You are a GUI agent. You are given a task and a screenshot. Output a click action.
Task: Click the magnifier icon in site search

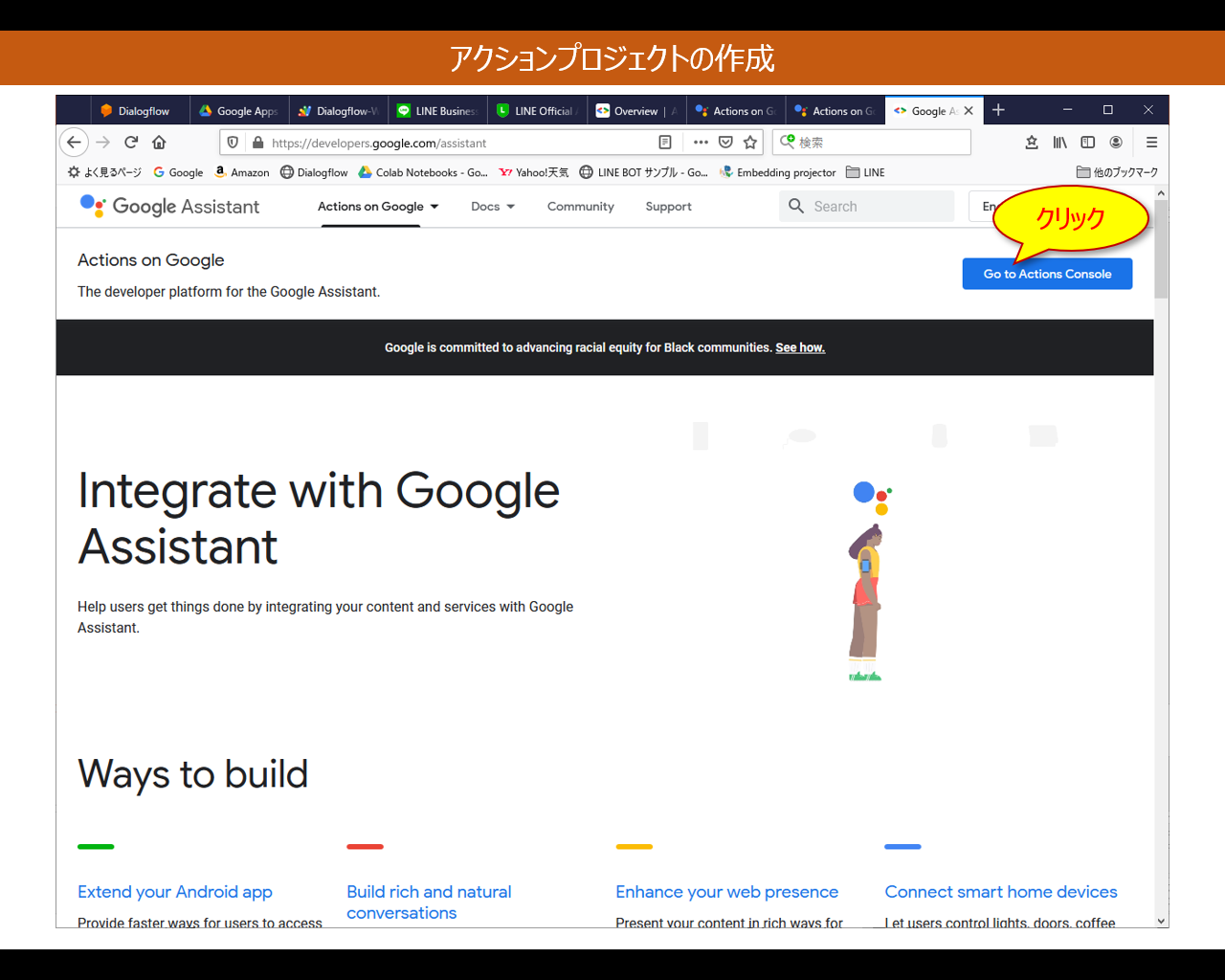pos(796,206)
